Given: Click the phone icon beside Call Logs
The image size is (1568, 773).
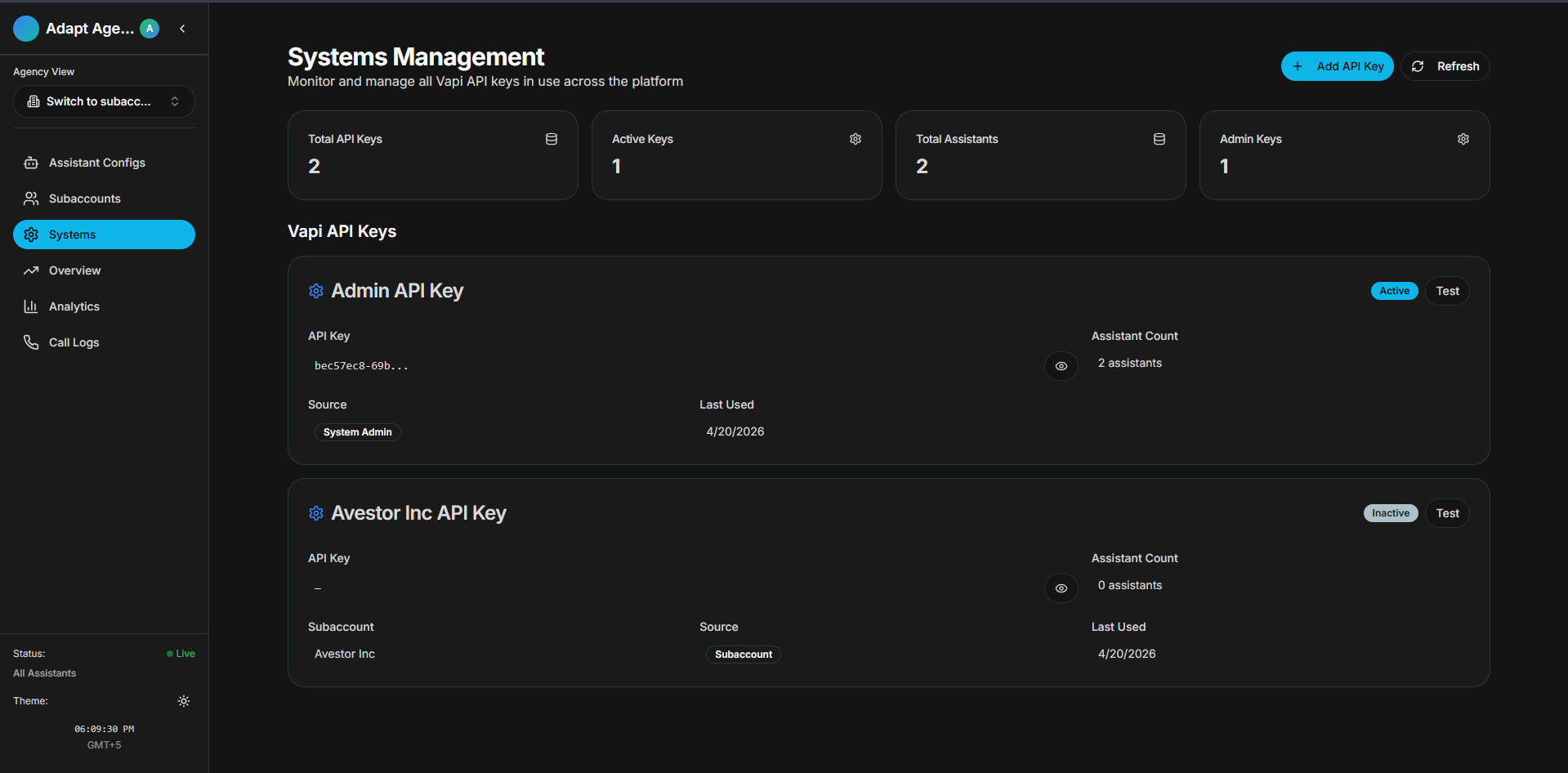Looking at the screenshot, I should click(x=31, y=342).
